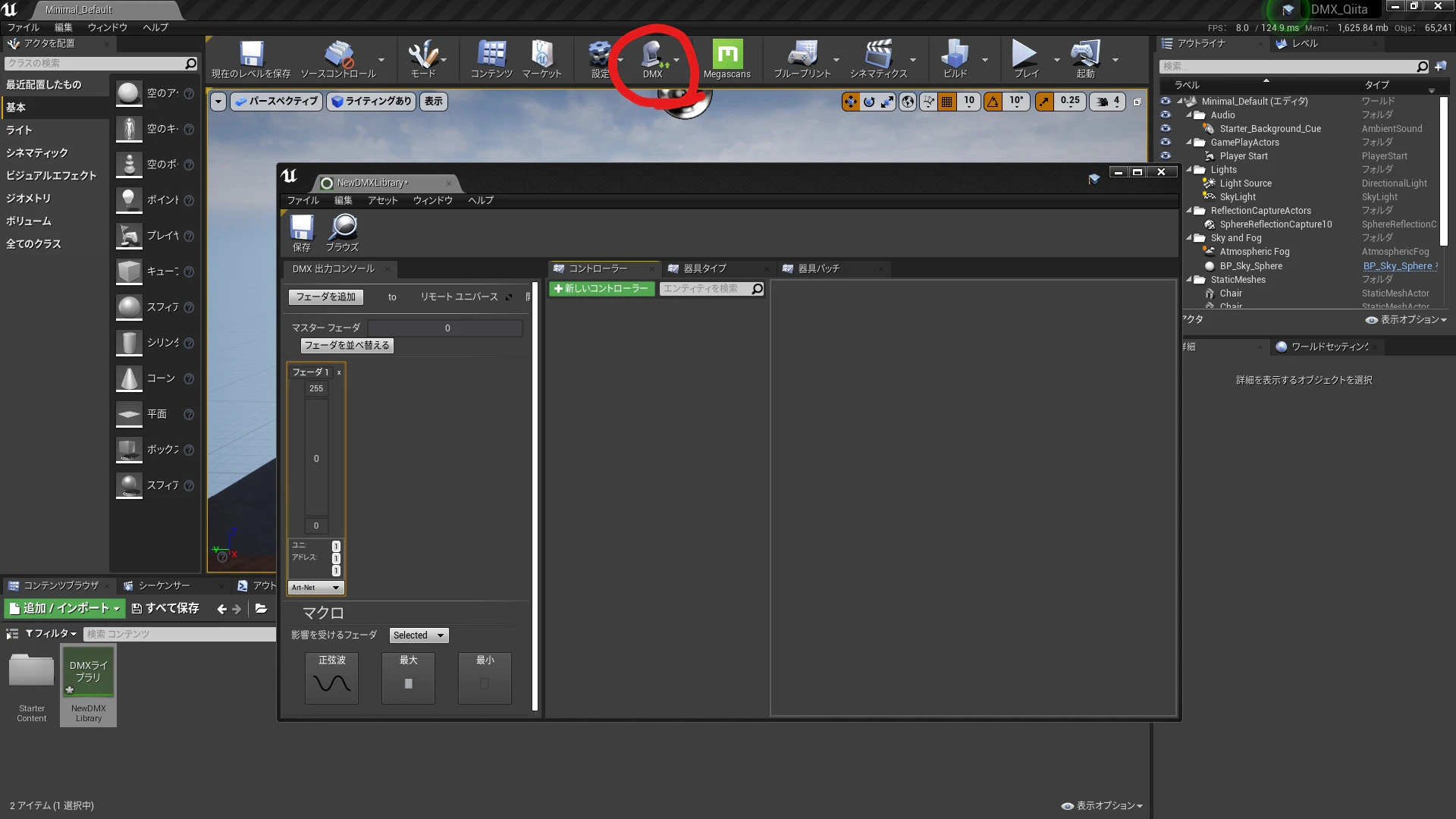
Task: Open the Perspective viewport dropdown
Action: point(277,102)
